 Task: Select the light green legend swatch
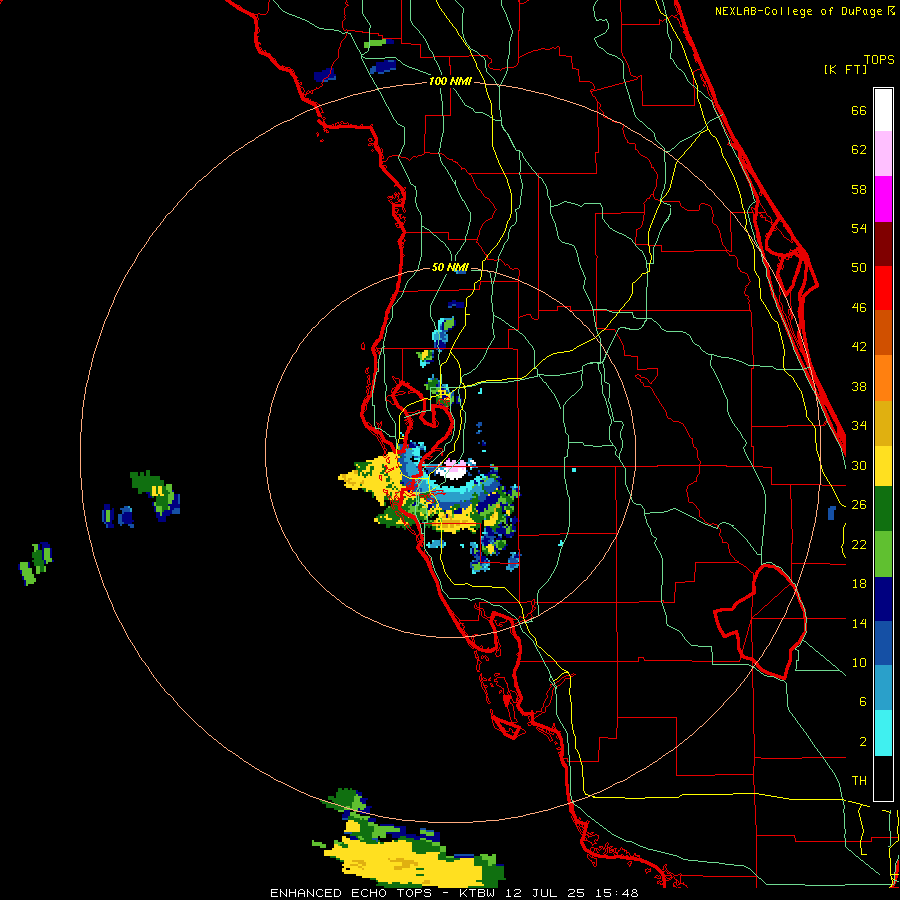point(883,554)
